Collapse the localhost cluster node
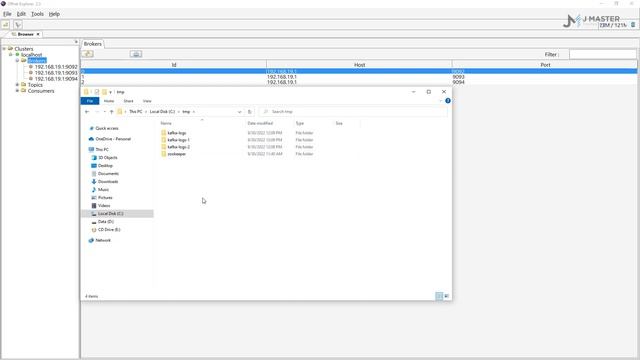 (11, 54)
